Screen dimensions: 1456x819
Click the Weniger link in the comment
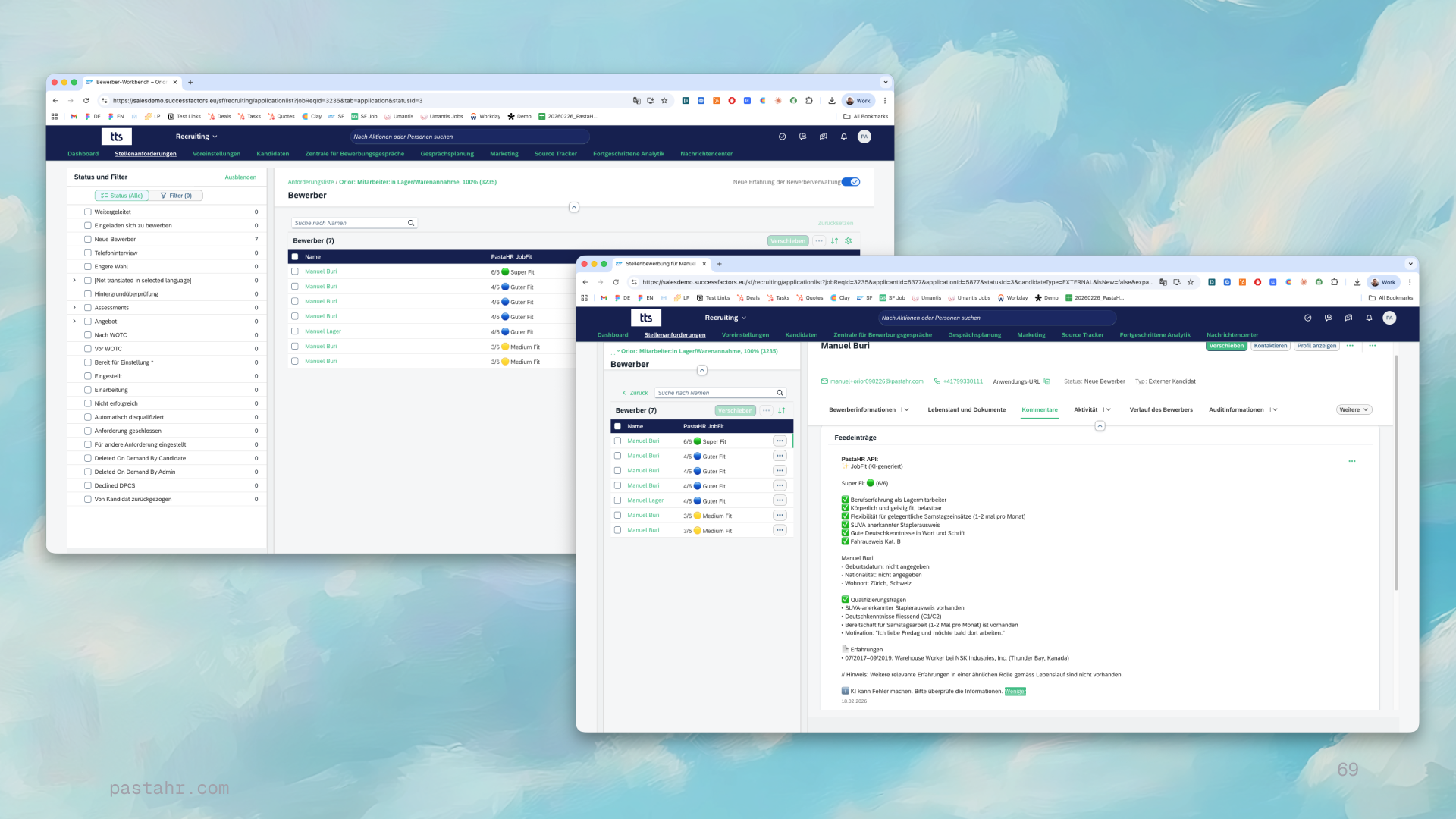tap(1015, 692)
